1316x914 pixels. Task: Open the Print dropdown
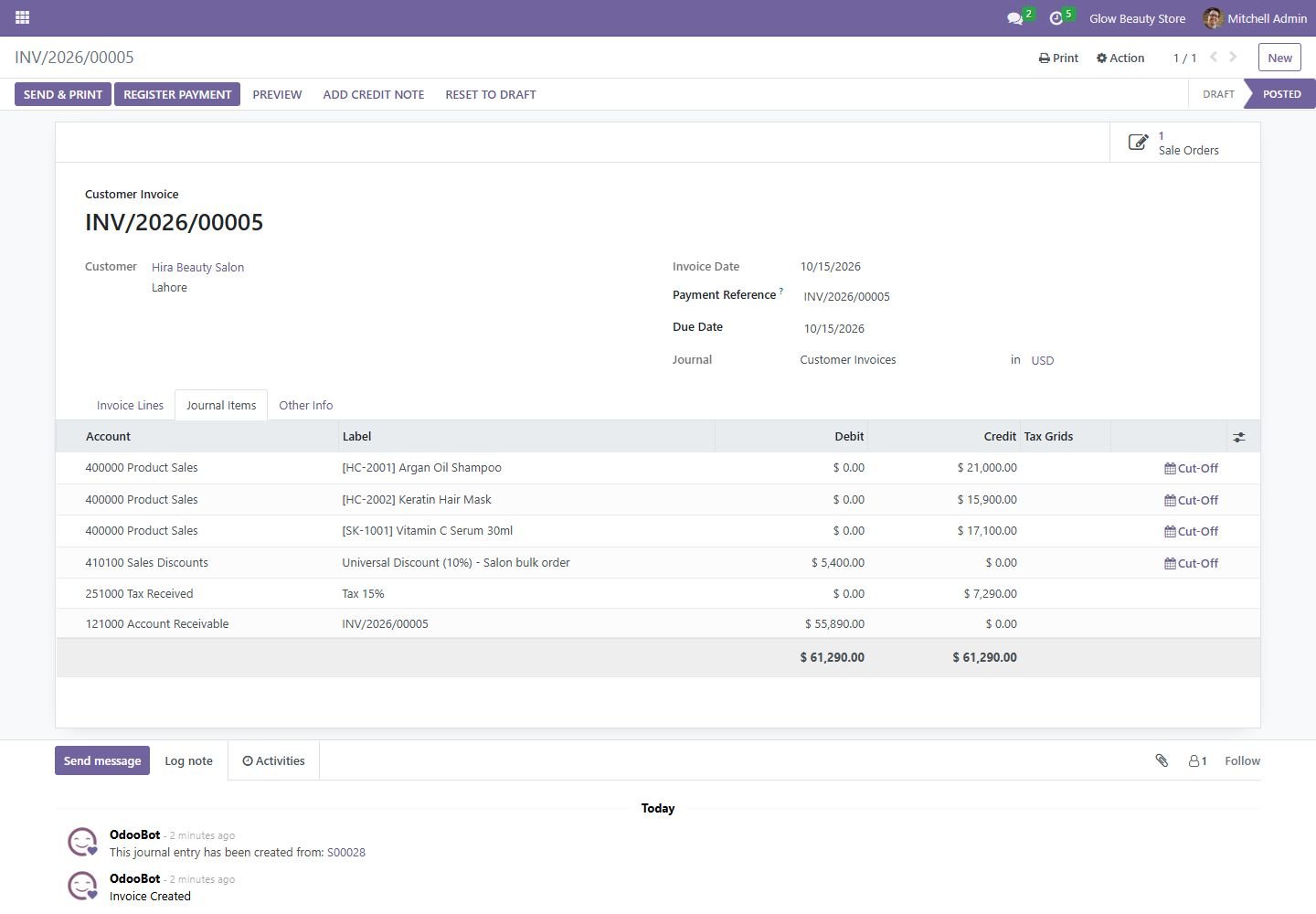(1058, 58)
